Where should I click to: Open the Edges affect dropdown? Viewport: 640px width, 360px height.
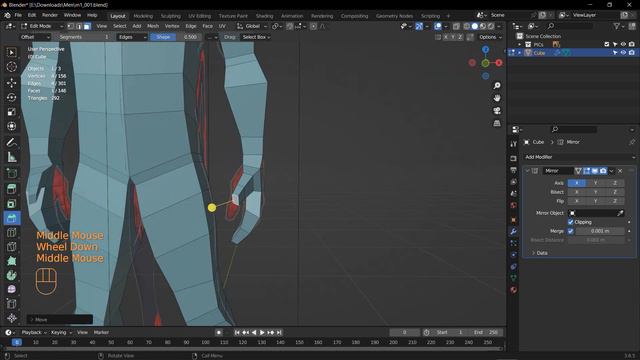click(132, 37)
